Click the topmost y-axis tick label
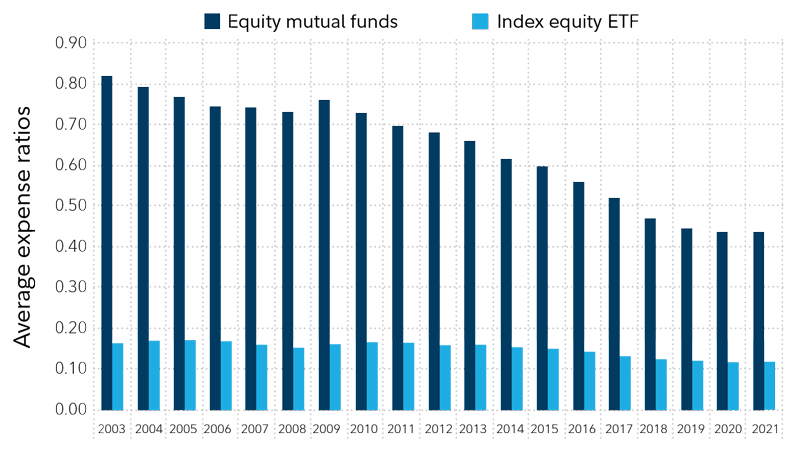Viewport: 800px width, 450px height. 70,43
